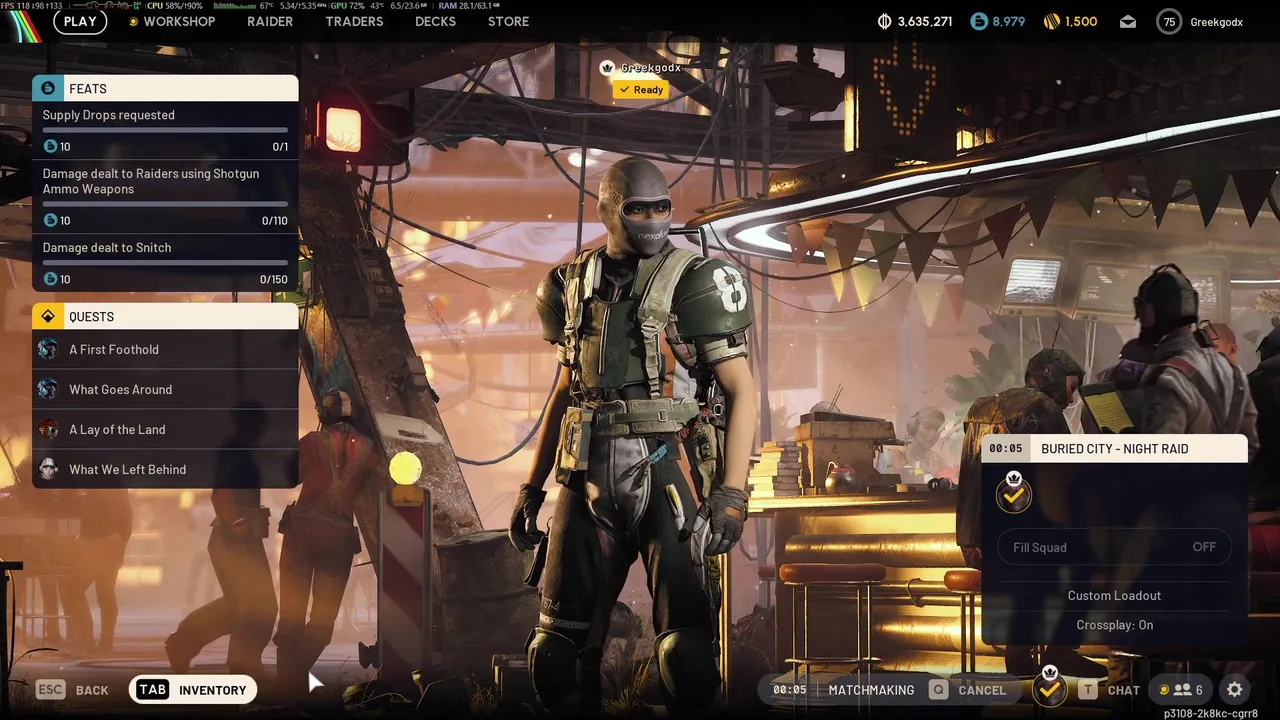Open the WORKSHOP tab

(179, 21)
